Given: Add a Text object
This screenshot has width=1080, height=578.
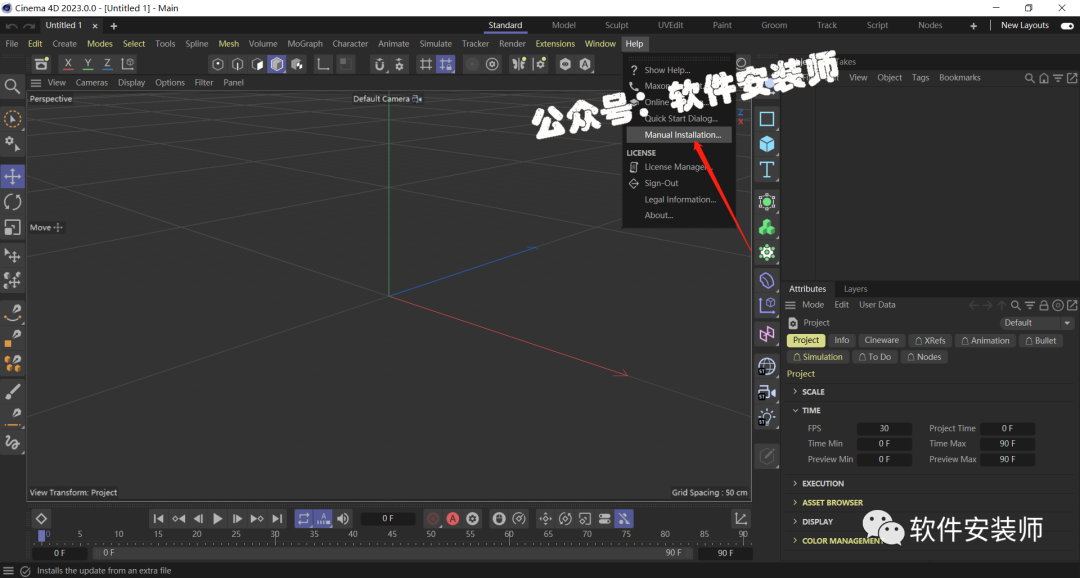Looking at the screenshot, I should coord(767,169).
